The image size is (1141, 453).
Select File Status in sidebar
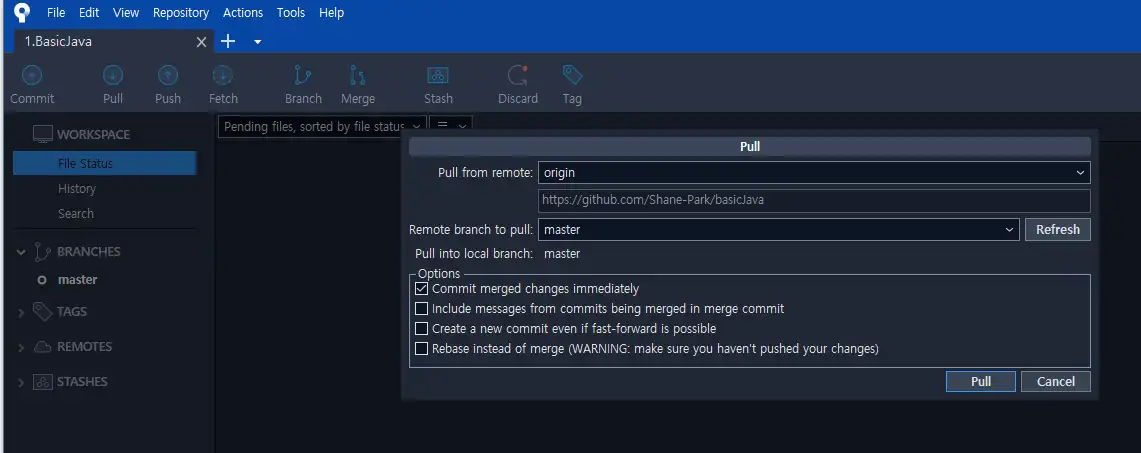105,164
